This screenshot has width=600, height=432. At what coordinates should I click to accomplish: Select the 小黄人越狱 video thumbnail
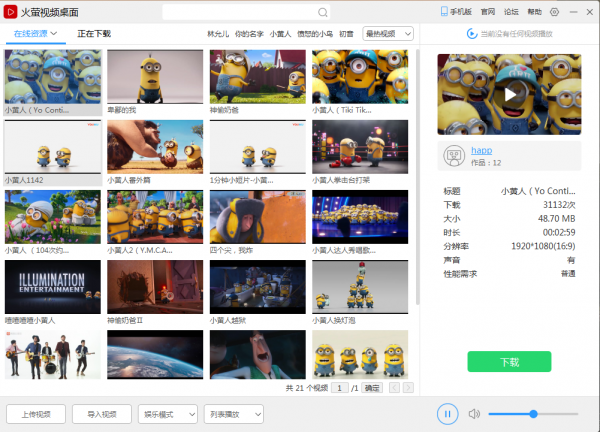[258, 287]
